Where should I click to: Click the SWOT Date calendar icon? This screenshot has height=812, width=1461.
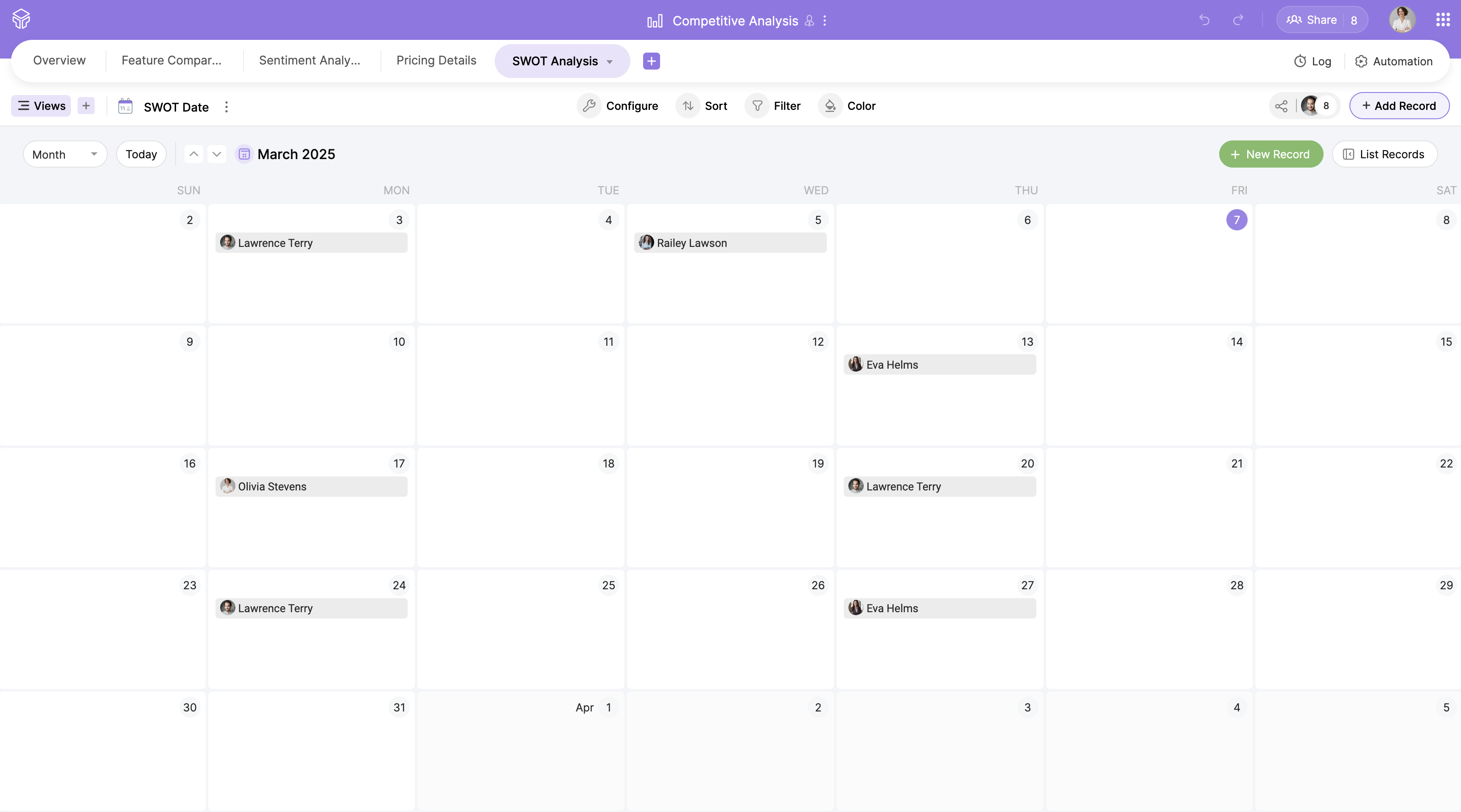pyautogui.click(x=125, y=106)
